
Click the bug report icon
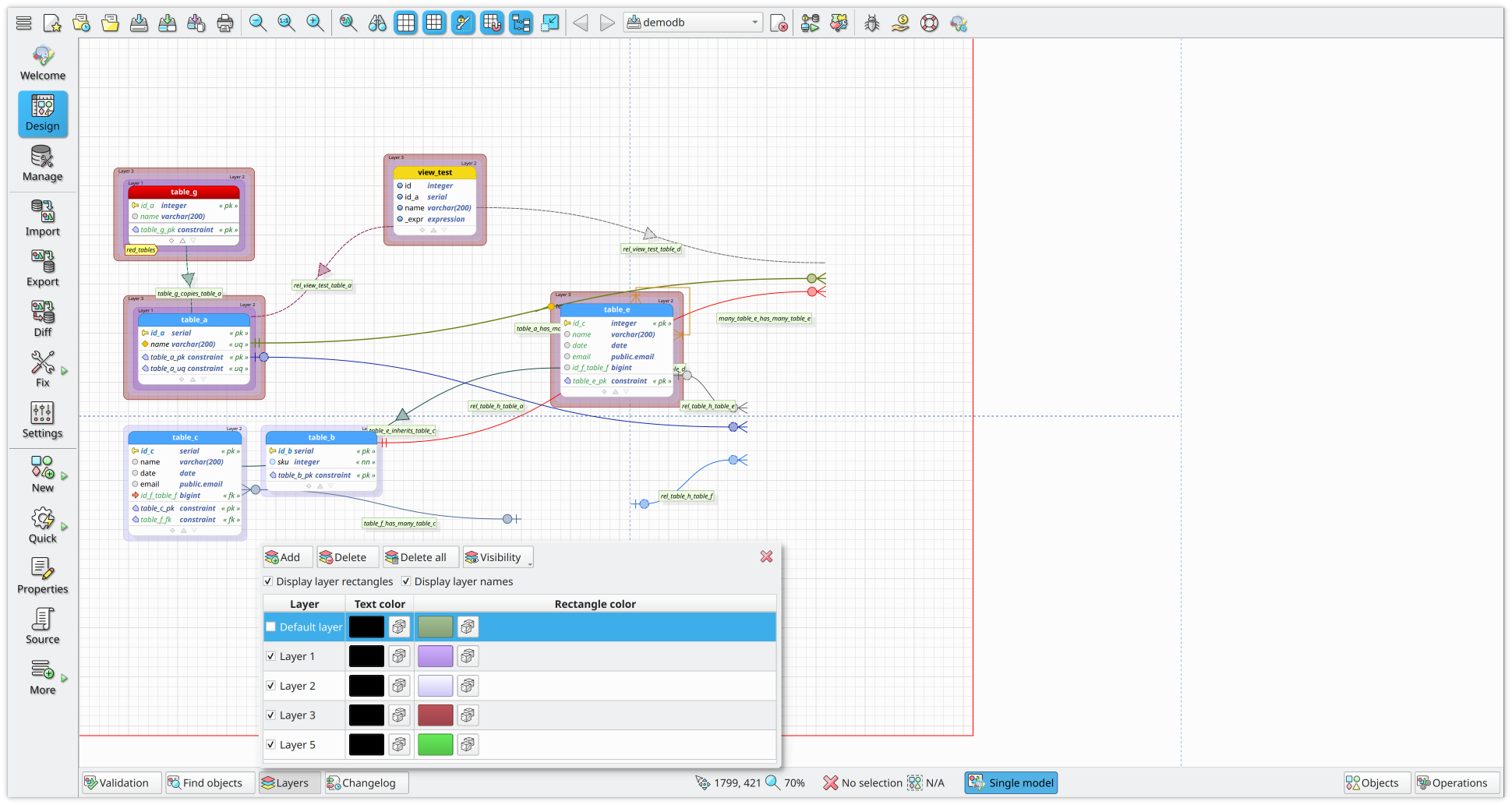pyautogui.click(x=872, y=23)
